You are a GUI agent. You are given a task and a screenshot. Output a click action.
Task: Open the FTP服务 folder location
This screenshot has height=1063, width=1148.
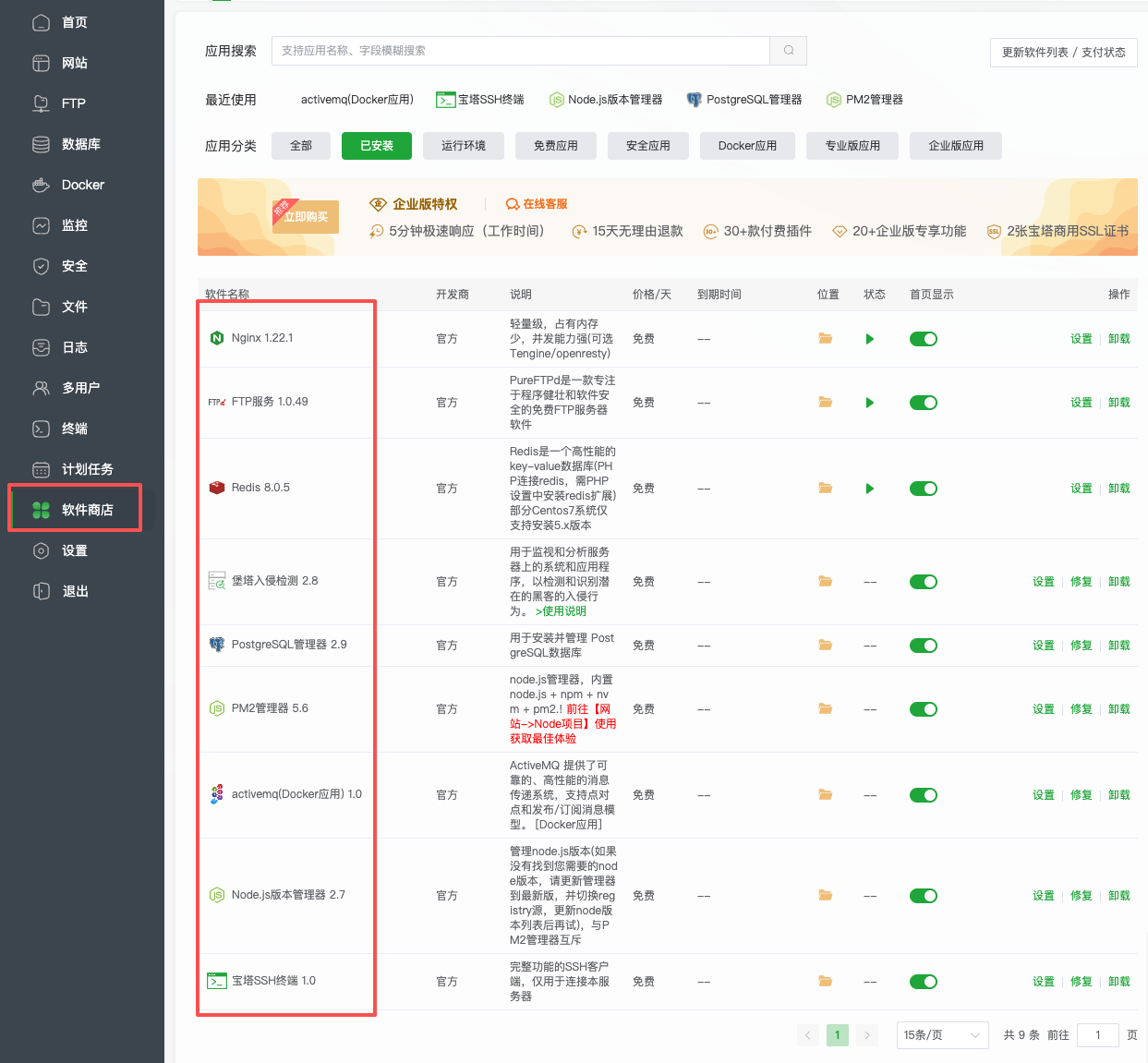[826, 403]
